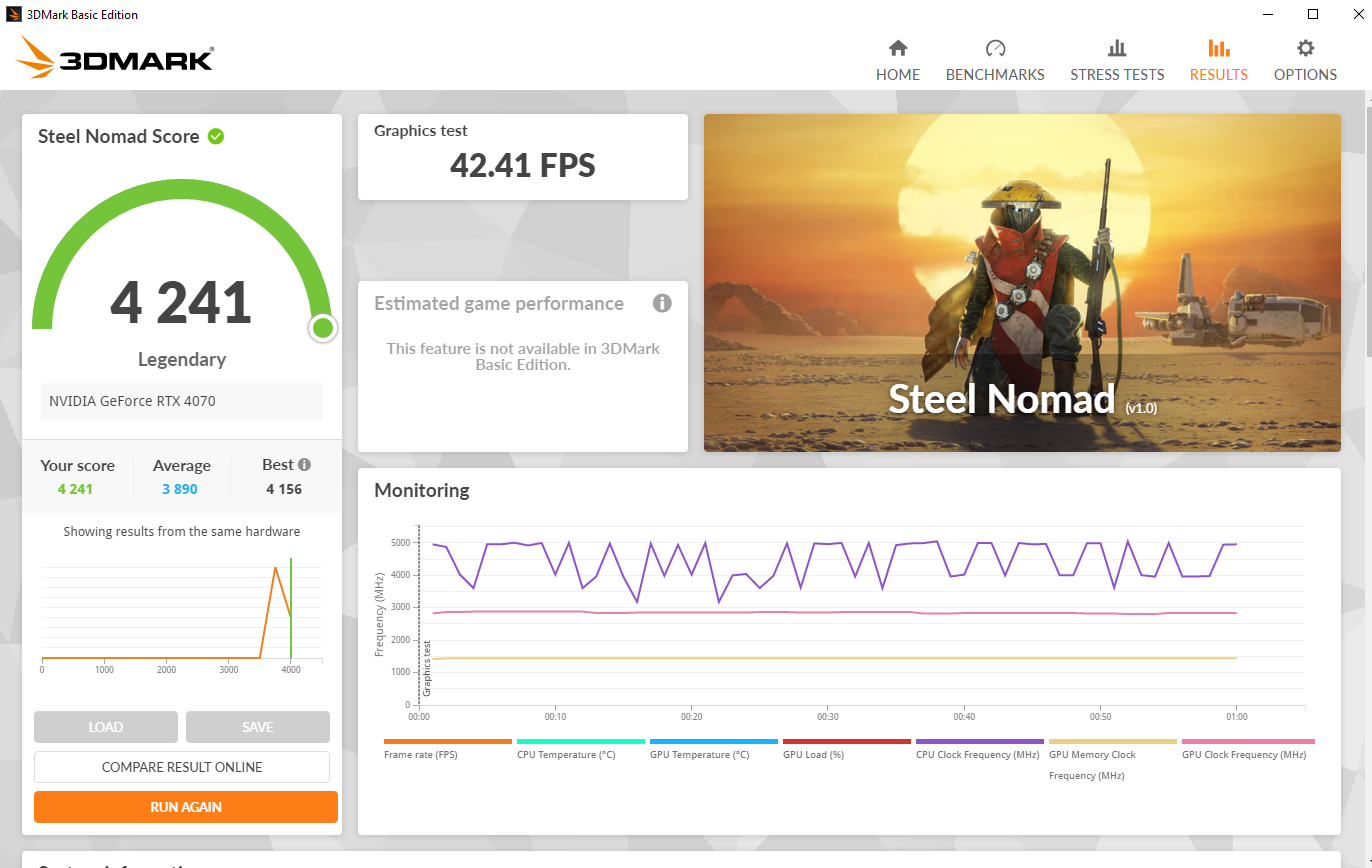
Task: Click the Home house icon
Action: [x=898, y=48]
